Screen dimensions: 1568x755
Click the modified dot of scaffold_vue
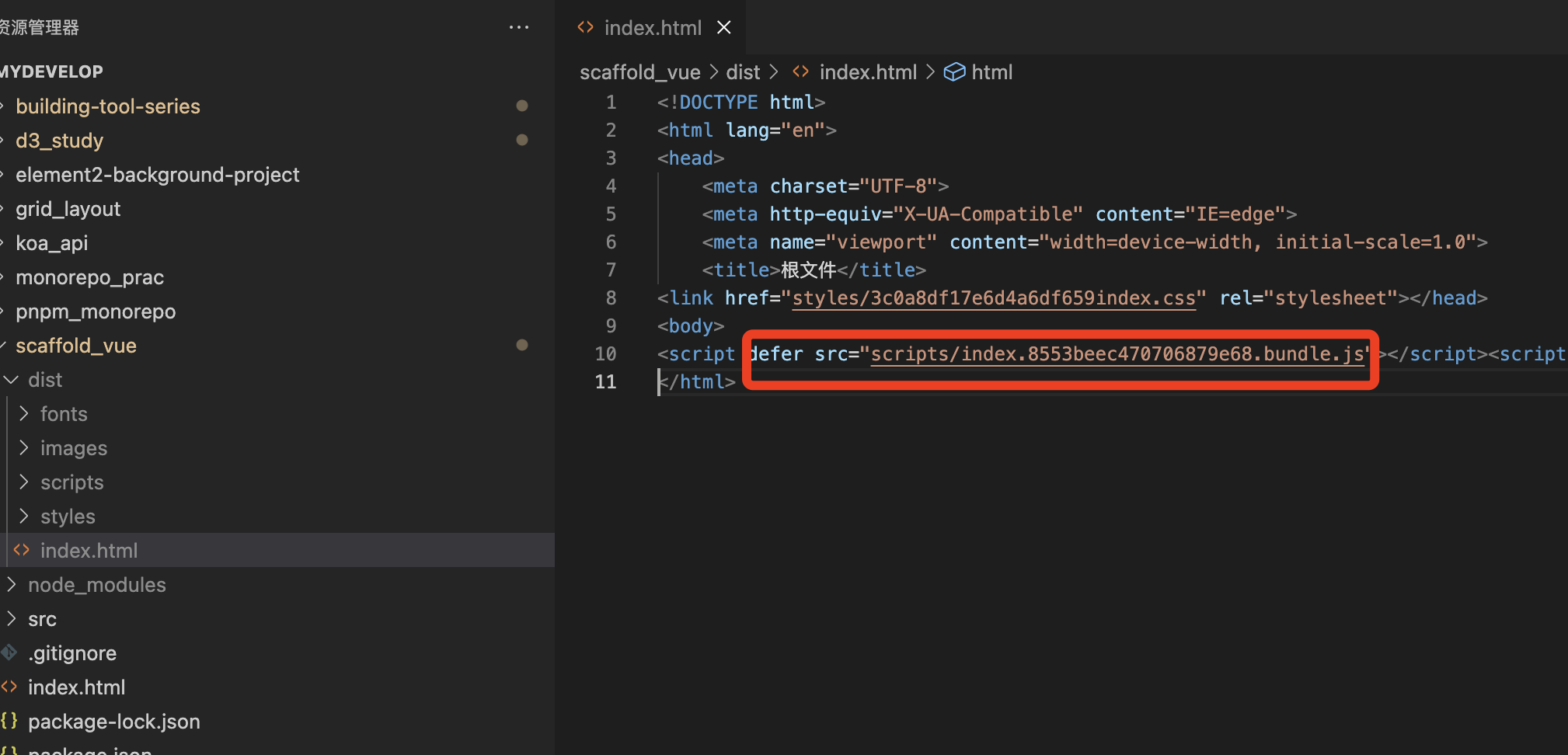tap(522, 345)
